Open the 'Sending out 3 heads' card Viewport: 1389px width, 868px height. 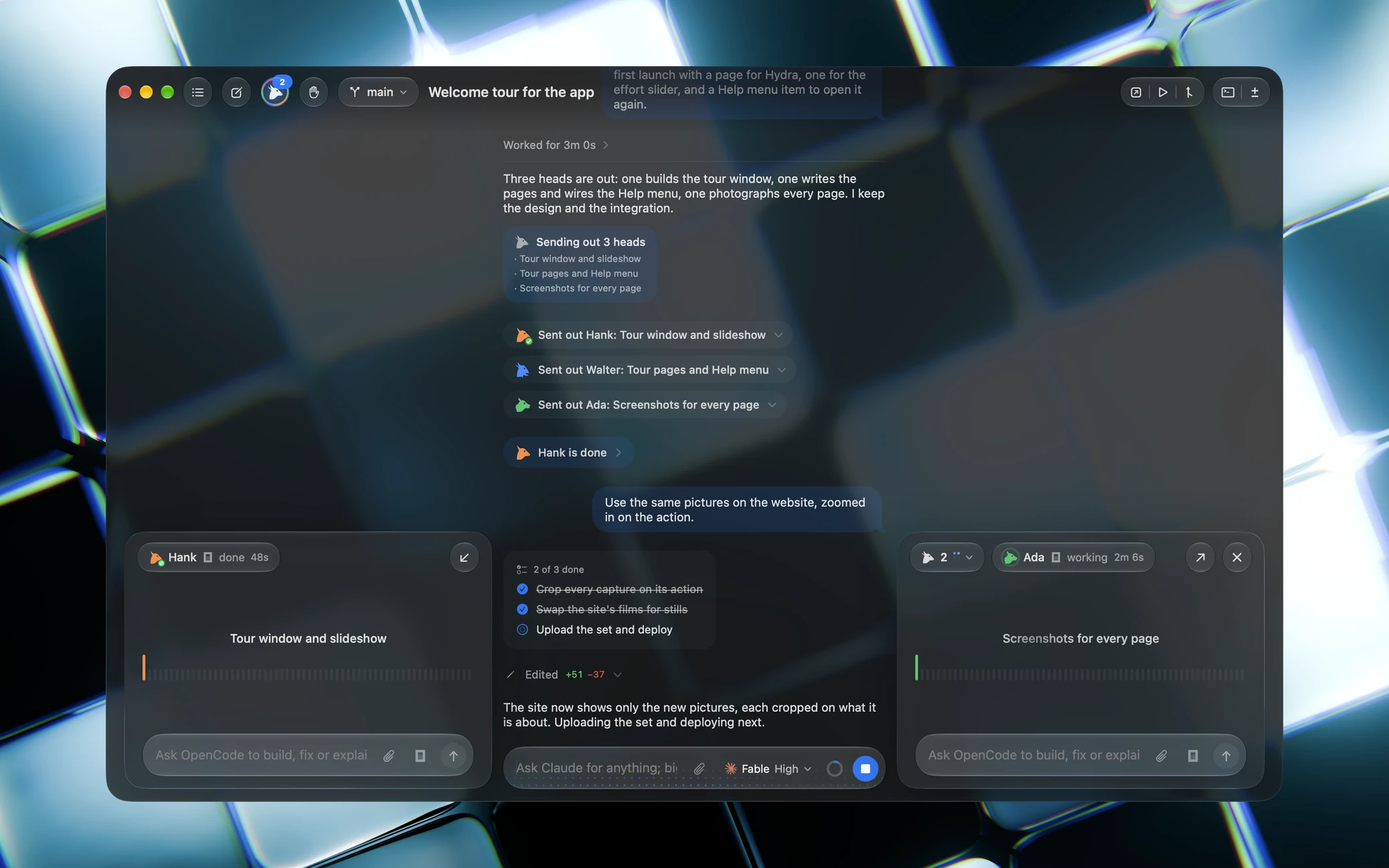click(x=580, y=264)
